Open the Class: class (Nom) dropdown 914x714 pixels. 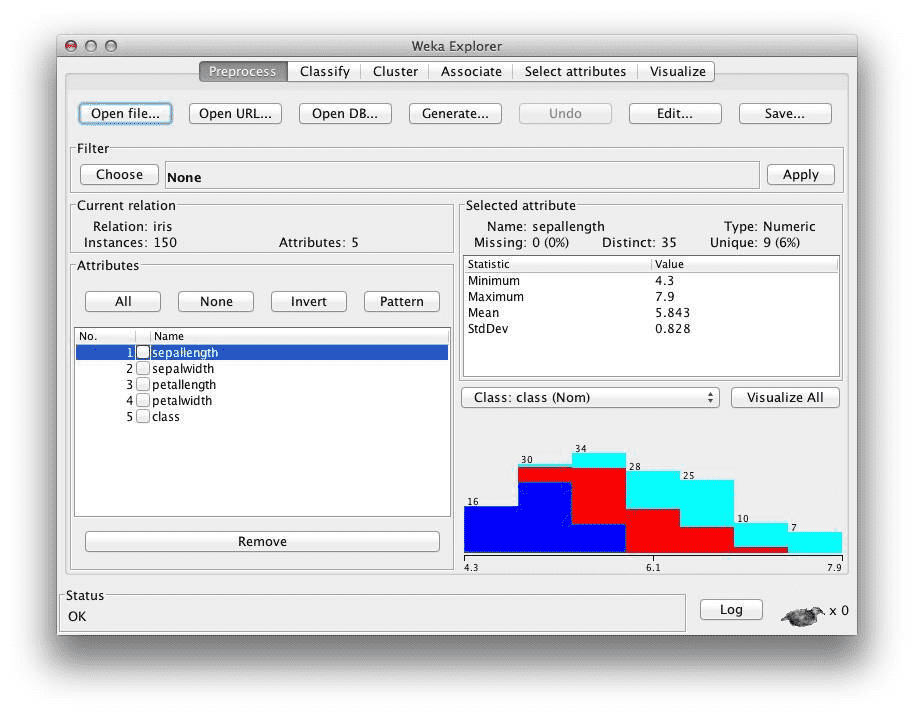pyautogui.click(x=590, y=398)
